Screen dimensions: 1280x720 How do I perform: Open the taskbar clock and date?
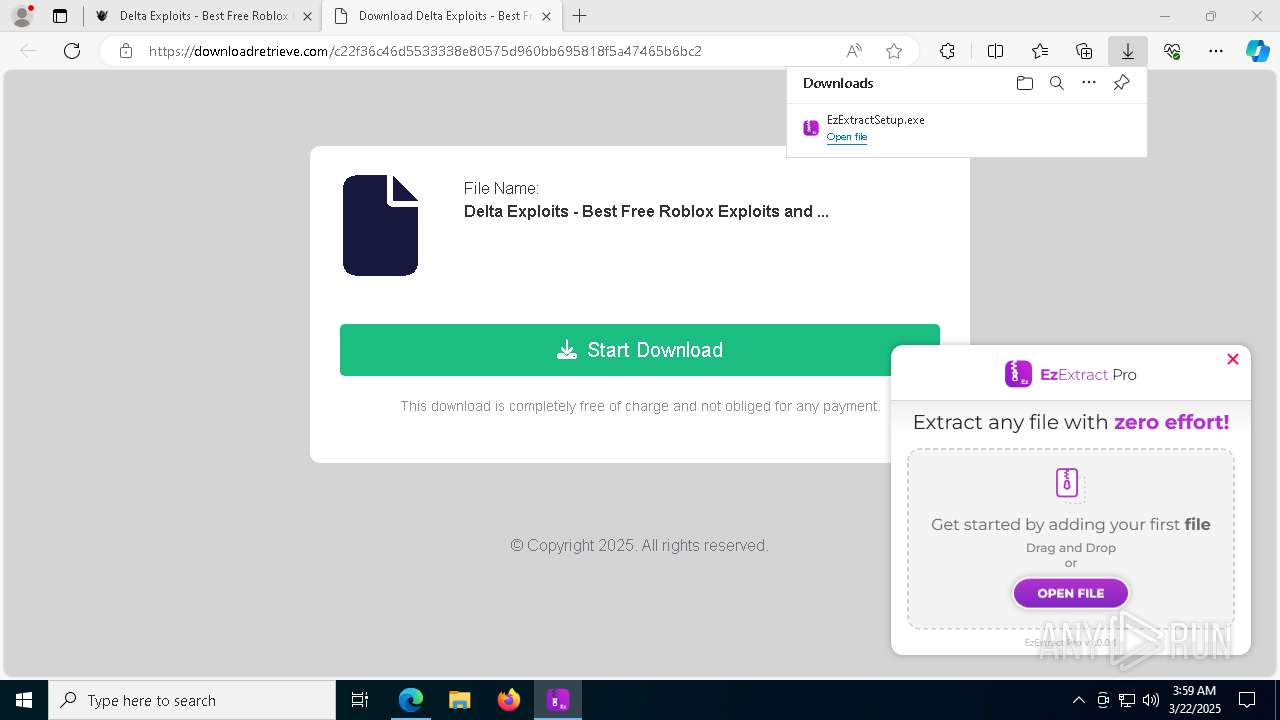(1194, 700)
